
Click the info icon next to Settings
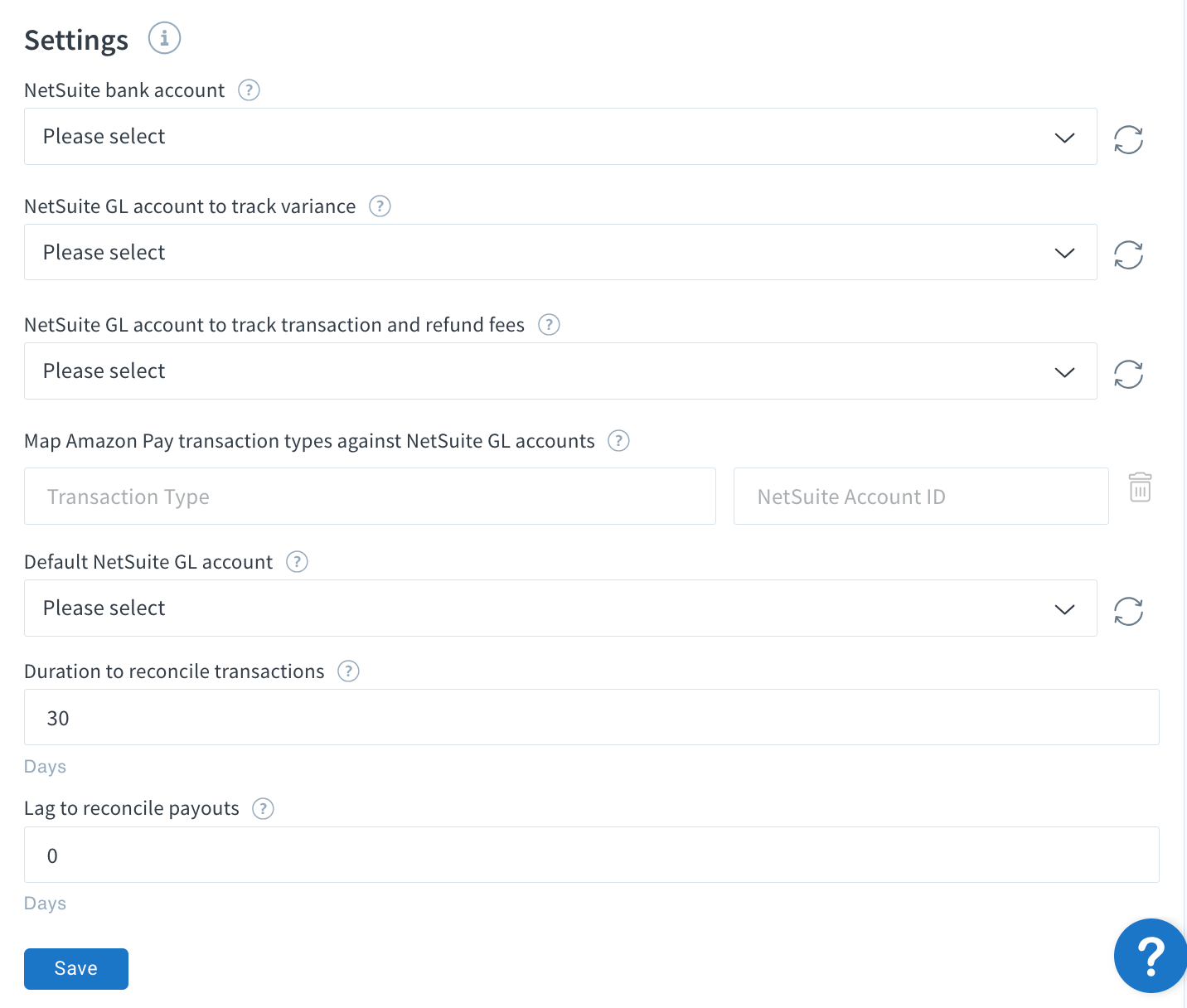164,38
